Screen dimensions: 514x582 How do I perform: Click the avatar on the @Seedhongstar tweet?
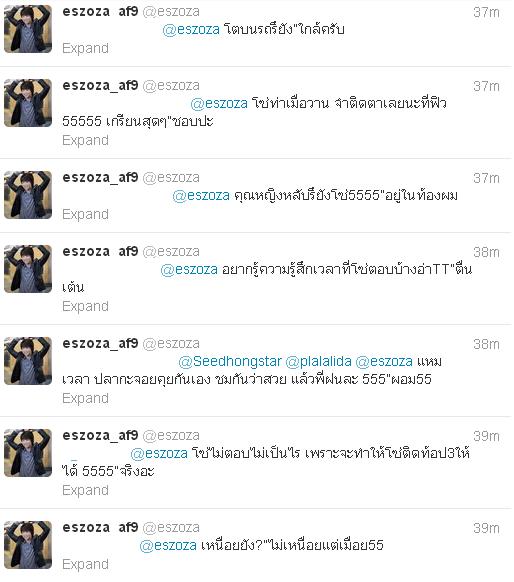pos(28,361)
